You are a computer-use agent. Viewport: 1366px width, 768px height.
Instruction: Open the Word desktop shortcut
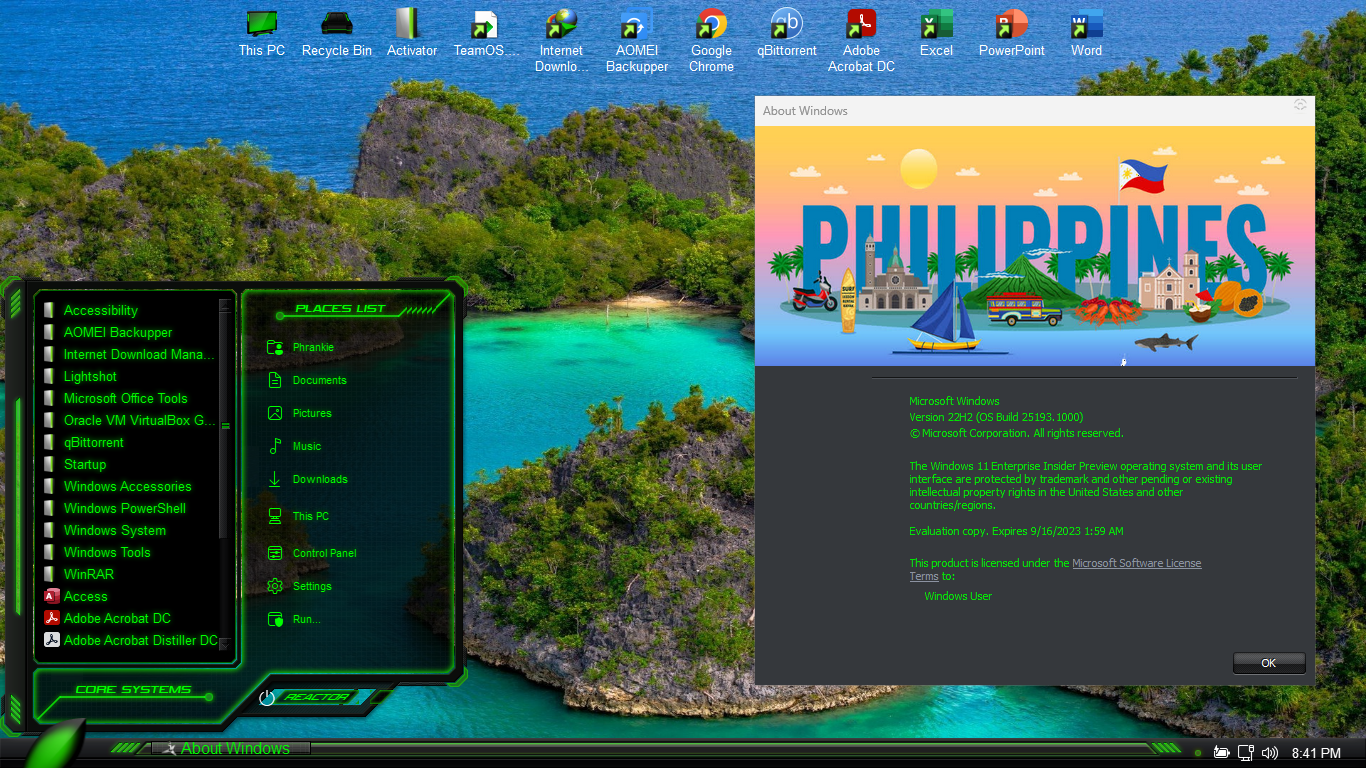[x=1087, y=33]
